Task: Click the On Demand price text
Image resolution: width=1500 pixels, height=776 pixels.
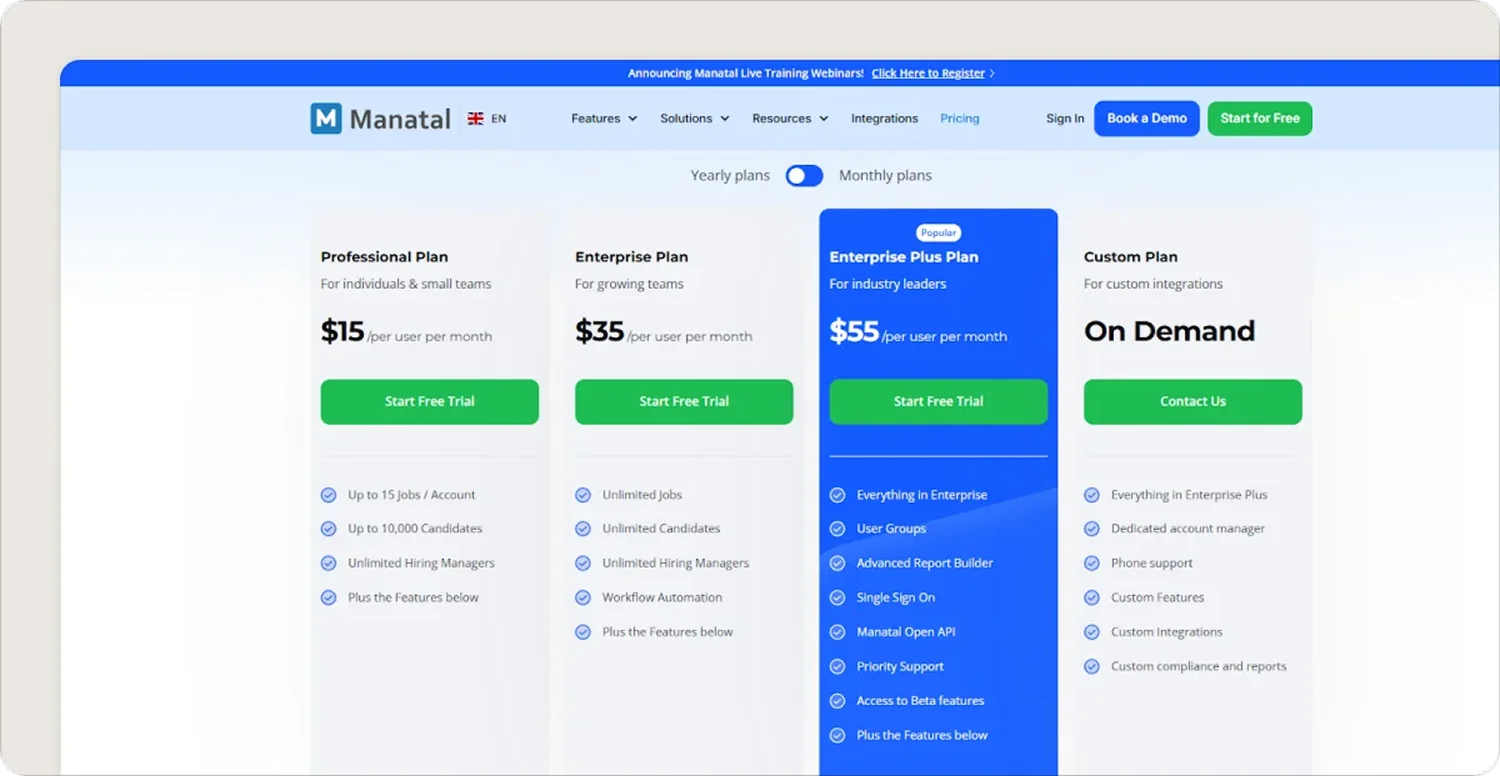Action: pos(1169,331)
